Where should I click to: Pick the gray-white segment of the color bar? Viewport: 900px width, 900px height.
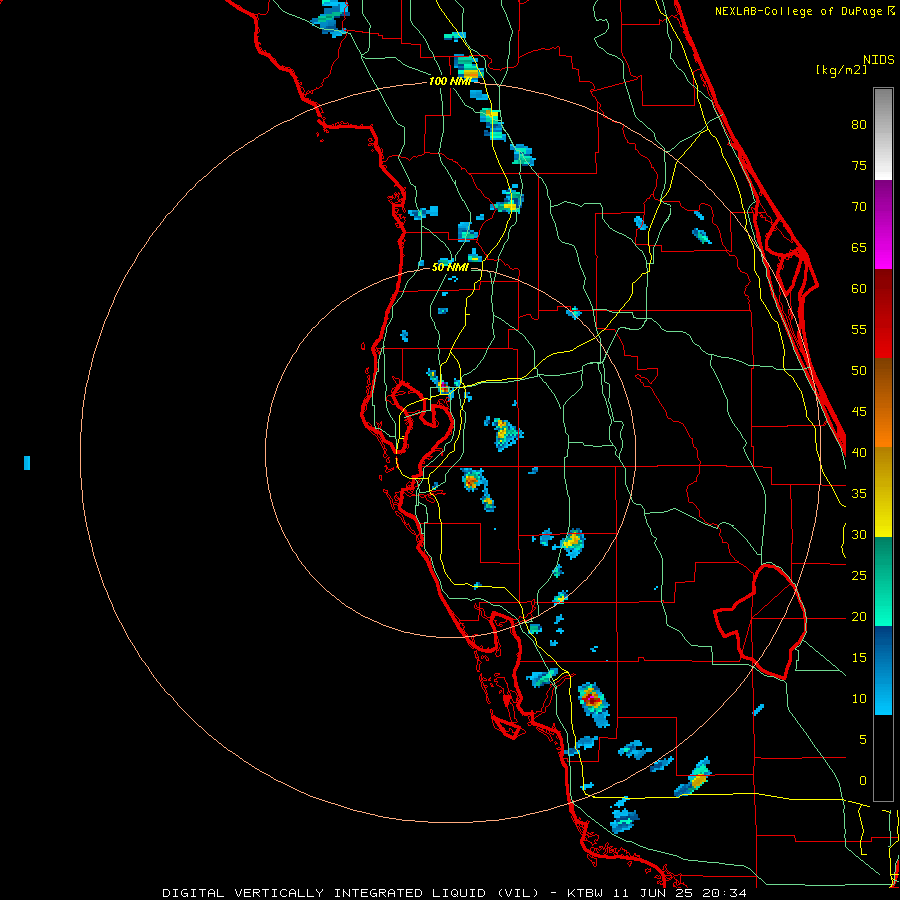(883, 134)
